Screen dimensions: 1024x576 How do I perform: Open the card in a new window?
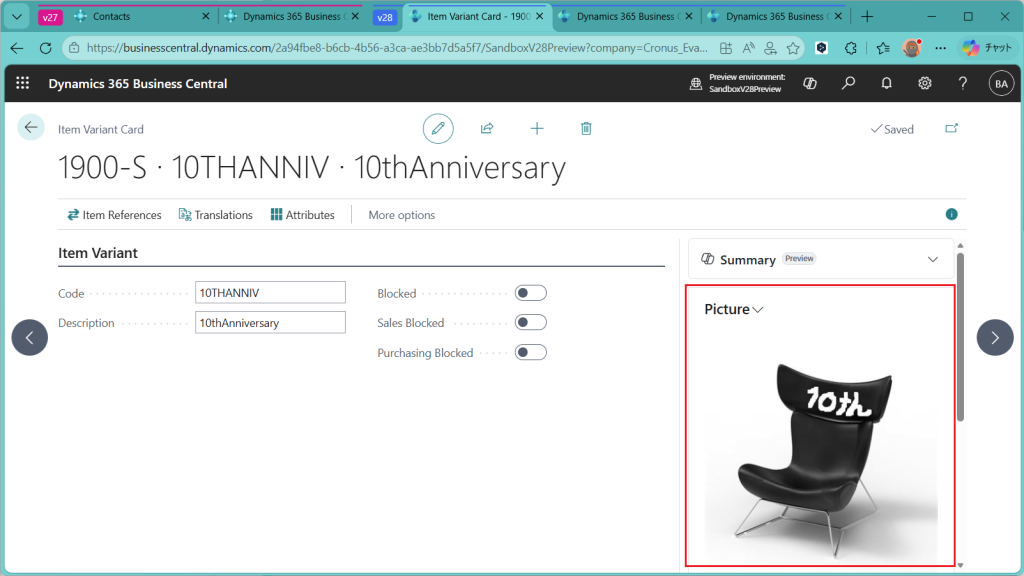(x=951, y=128)
